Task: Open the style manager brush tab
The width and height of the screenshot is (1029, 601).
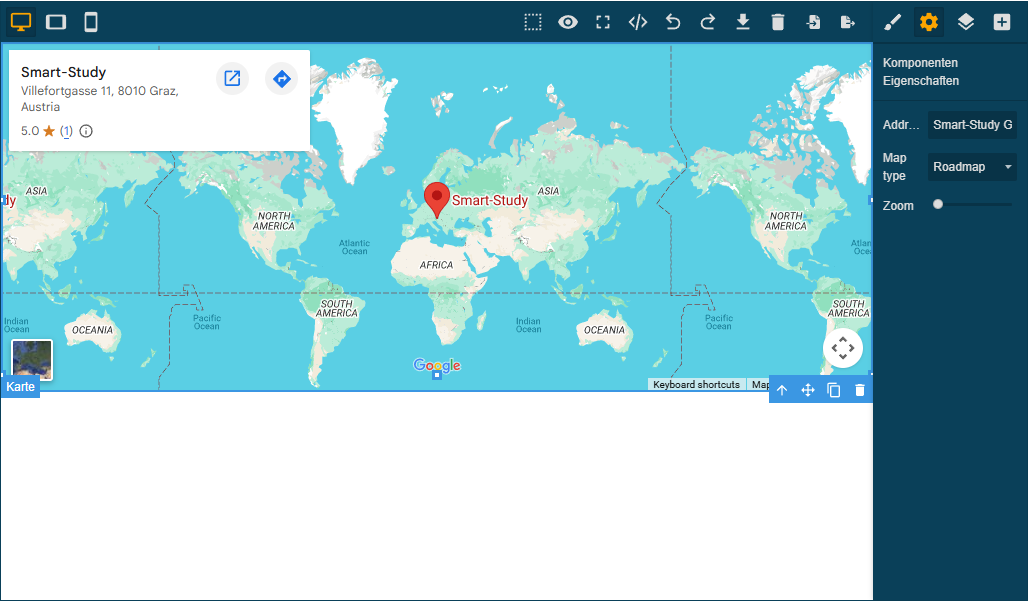Action: 892,22
